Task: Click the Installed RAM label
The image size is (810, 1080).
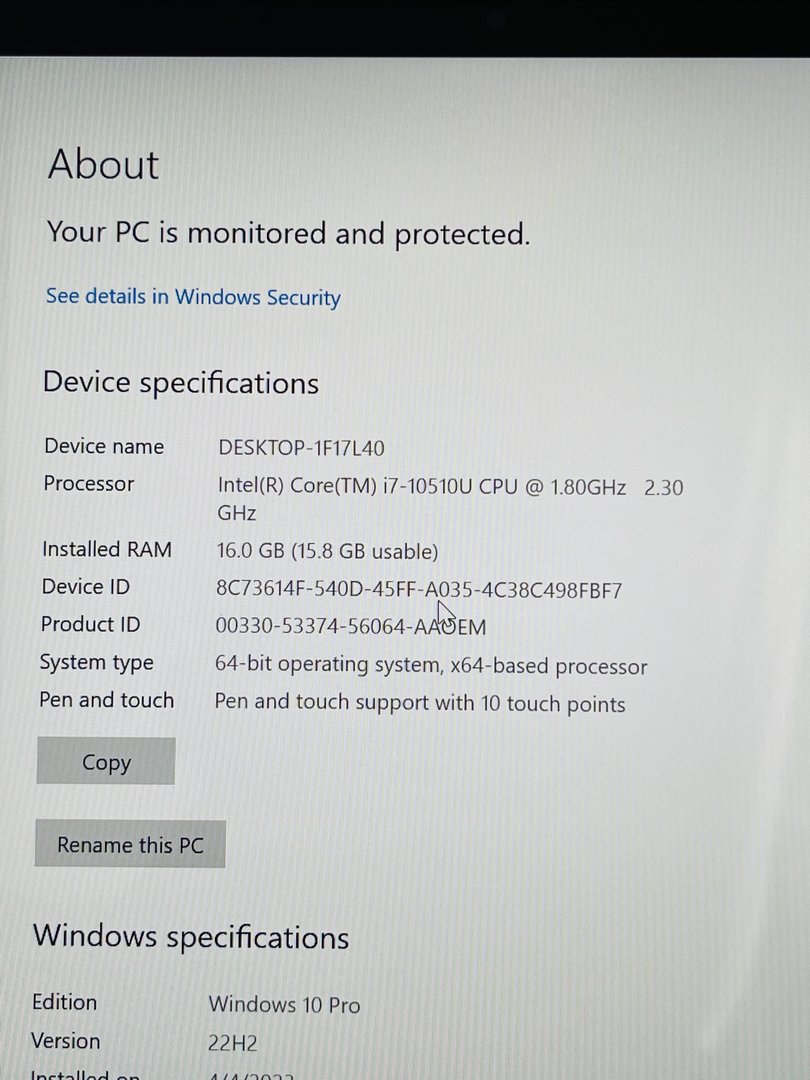Action: click(x=107, y=549)
